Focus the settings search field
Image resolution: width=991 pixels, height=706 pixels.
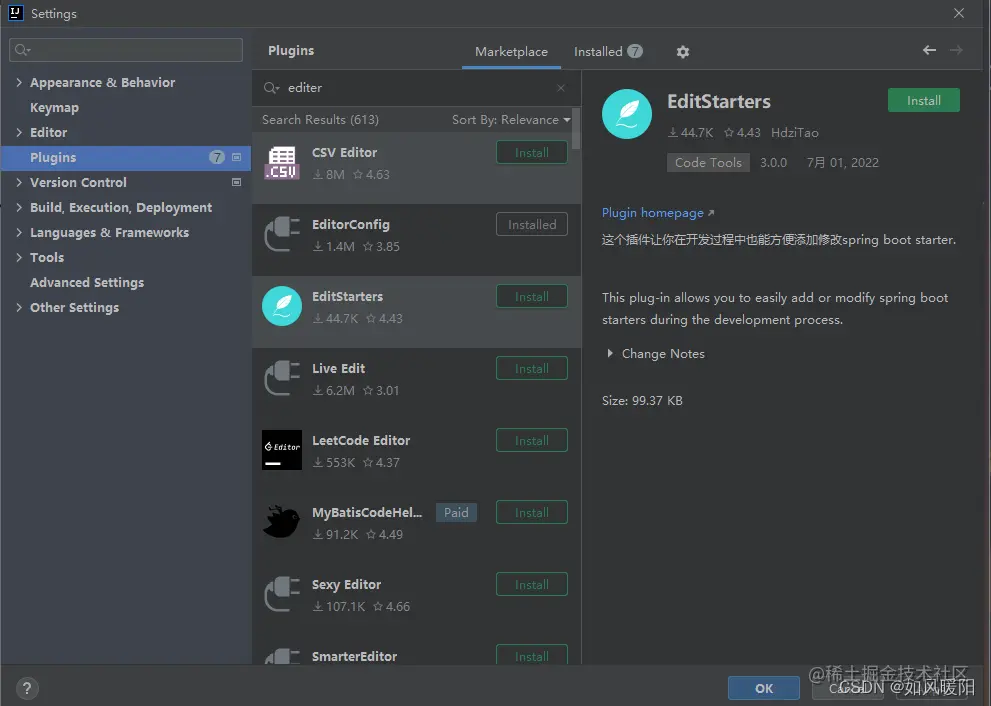tap(126, 50)
